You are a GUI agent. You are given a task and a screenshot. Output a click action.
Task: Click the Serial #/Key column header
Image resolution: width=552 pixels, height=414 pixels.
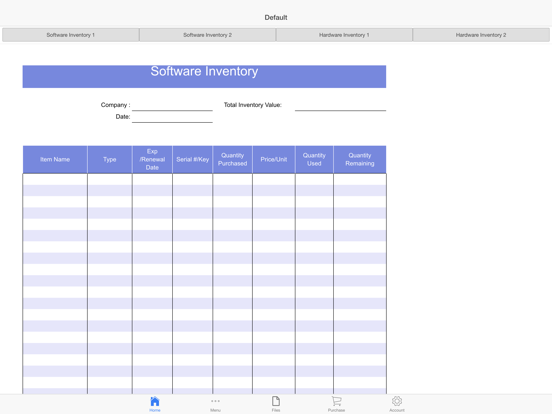(x=193, y=159)
